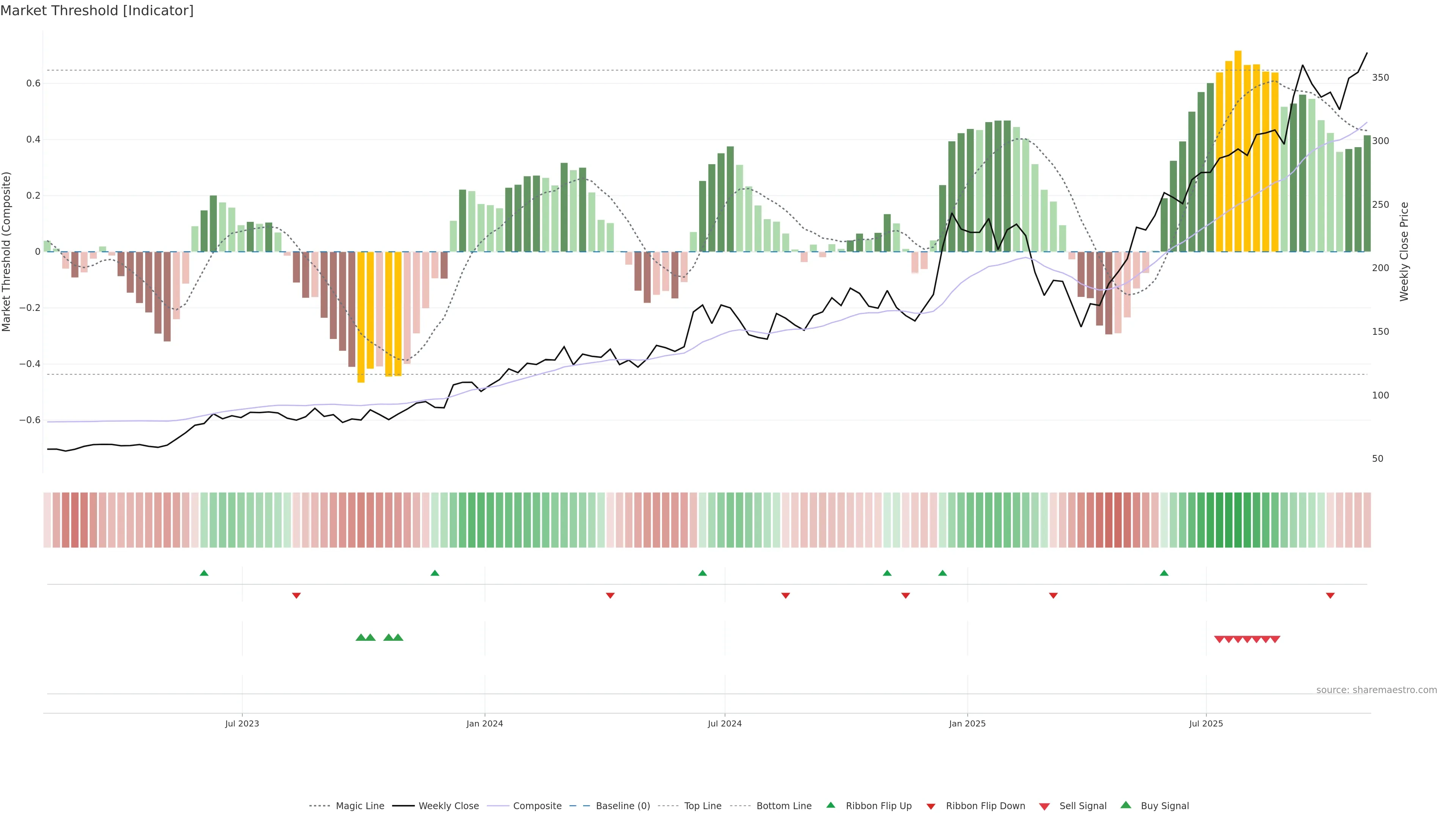Click the Buy Signal legend icon

point(1126,805)
